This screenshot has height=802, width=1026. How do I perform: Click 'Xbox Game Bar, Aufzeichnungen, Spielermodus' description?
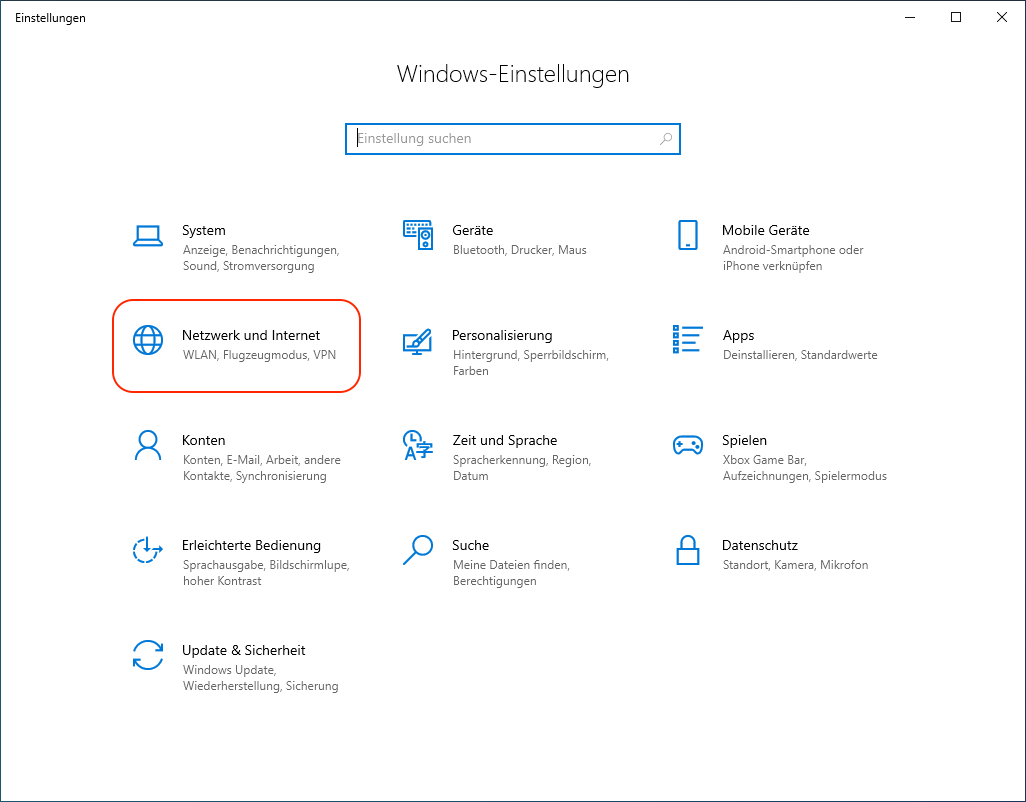click(804, 468)
